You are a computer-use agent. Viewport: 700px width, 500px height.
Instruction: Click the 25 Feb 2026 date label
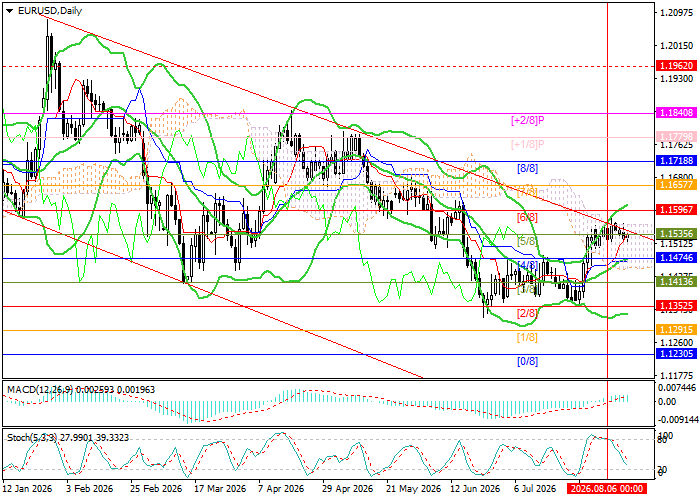[x=156, y=489]
